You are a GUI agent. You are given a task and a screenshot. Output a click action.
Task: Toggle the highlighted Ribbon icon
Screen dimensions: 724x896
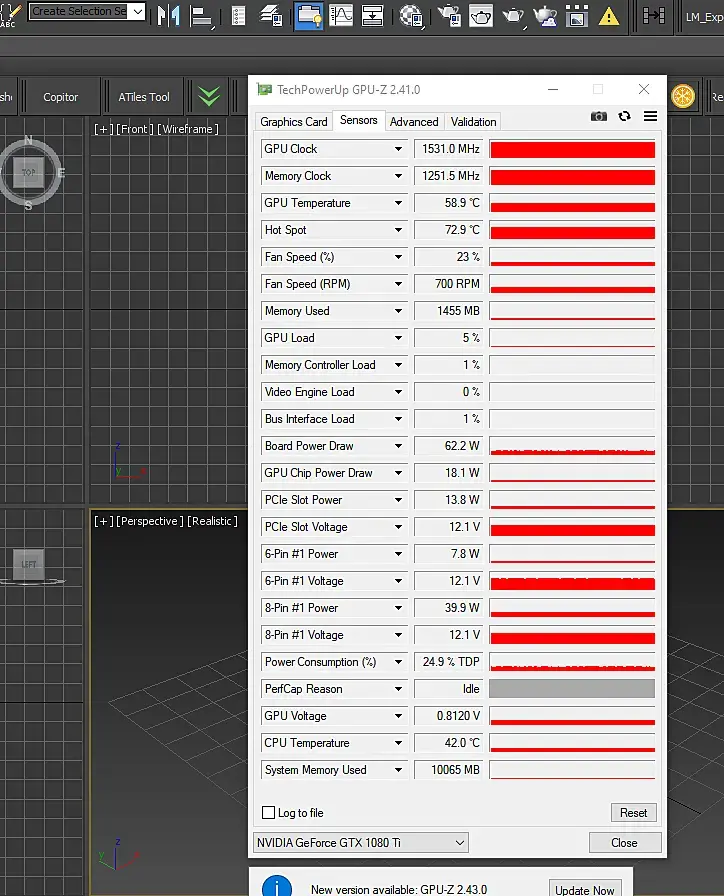[309, 15]
